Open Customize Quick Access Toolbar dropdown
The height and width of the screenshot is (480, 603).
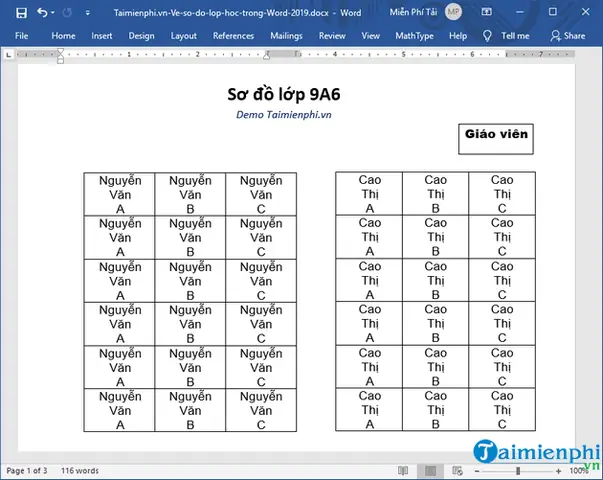(88, 13)
